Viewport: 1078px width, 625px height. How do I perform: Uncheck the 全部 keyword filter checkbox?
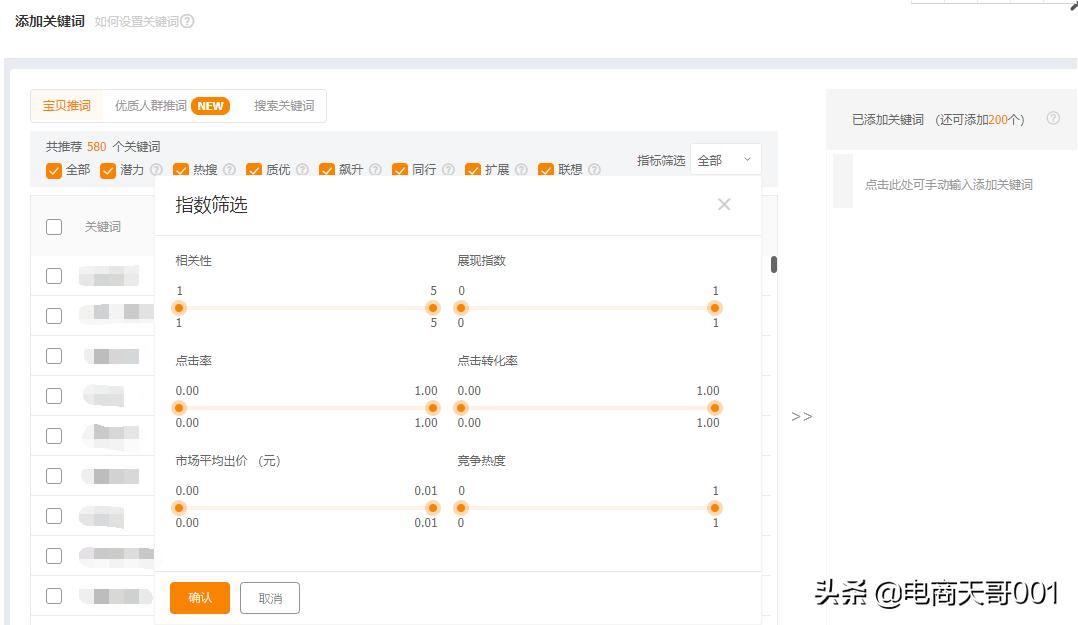[x=54, y=169]
